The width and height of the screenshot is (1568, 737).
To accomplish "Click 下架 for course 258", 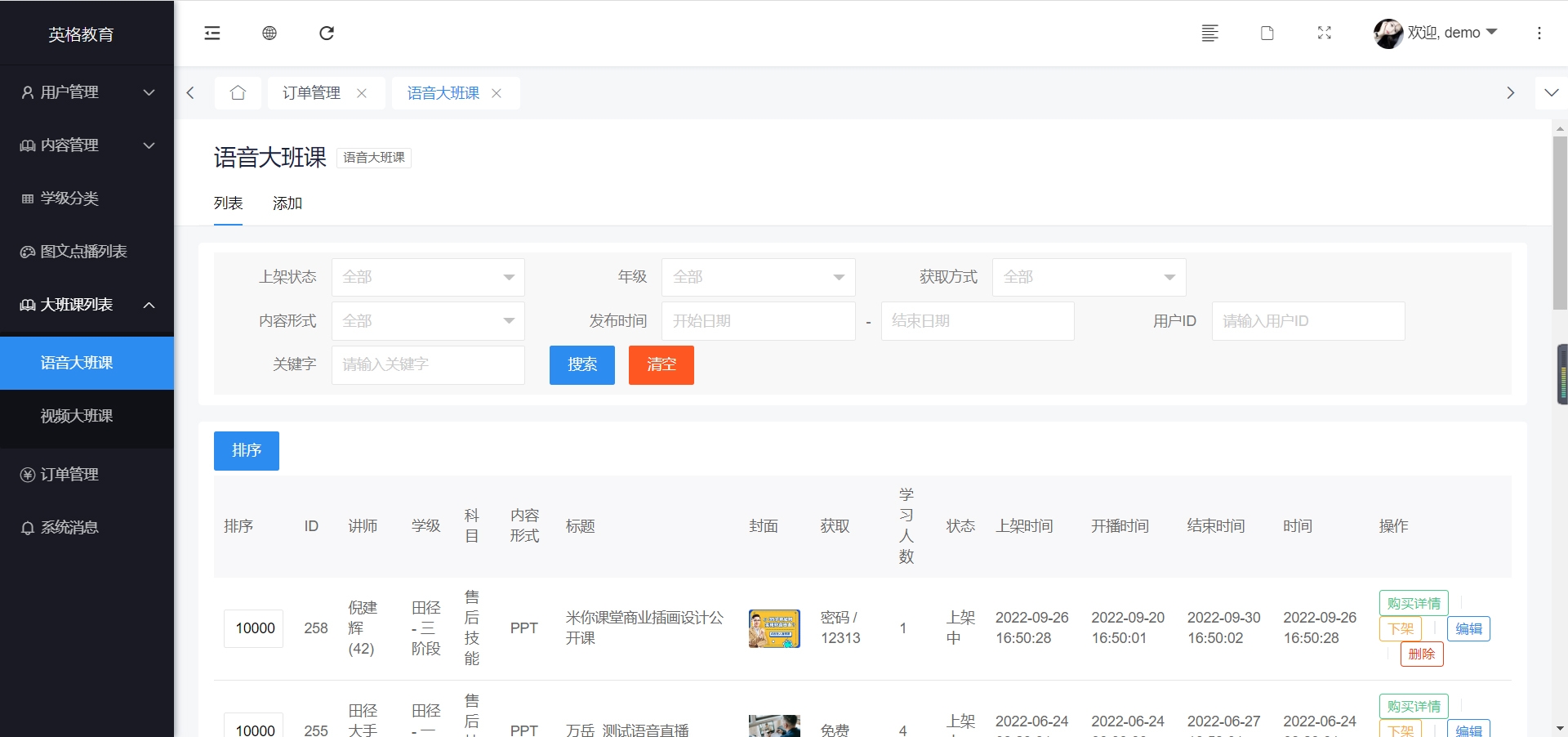I will coord(1401,628).
